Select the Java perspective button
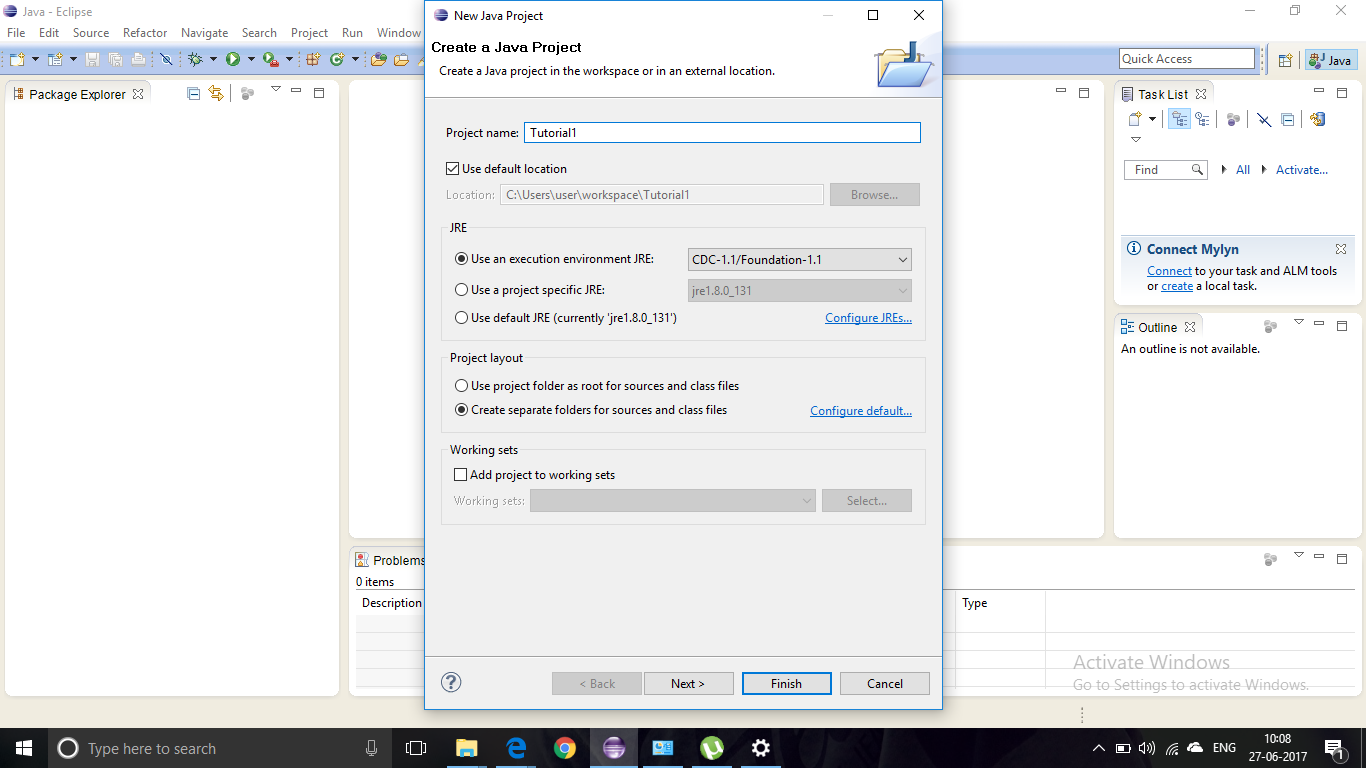Image resolution: width=1366 pixels, height=768 pixels. coord(1331,60)
